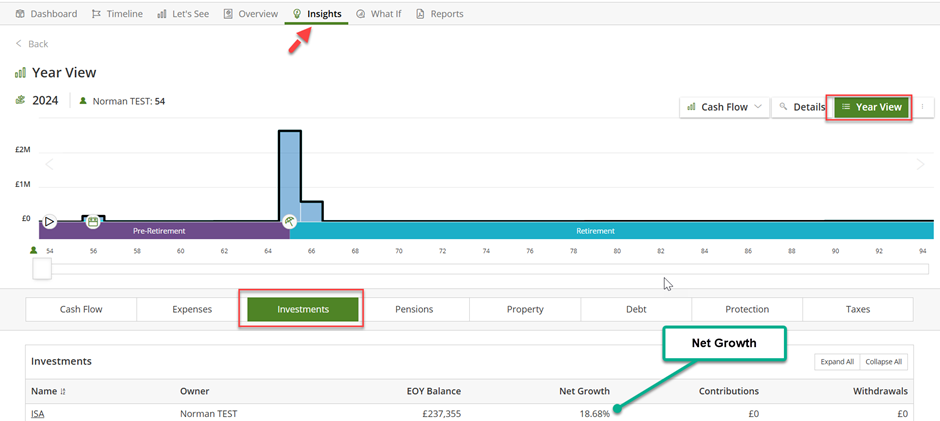
Task: Select the Pensions category tab
Action: coord(414,310)
